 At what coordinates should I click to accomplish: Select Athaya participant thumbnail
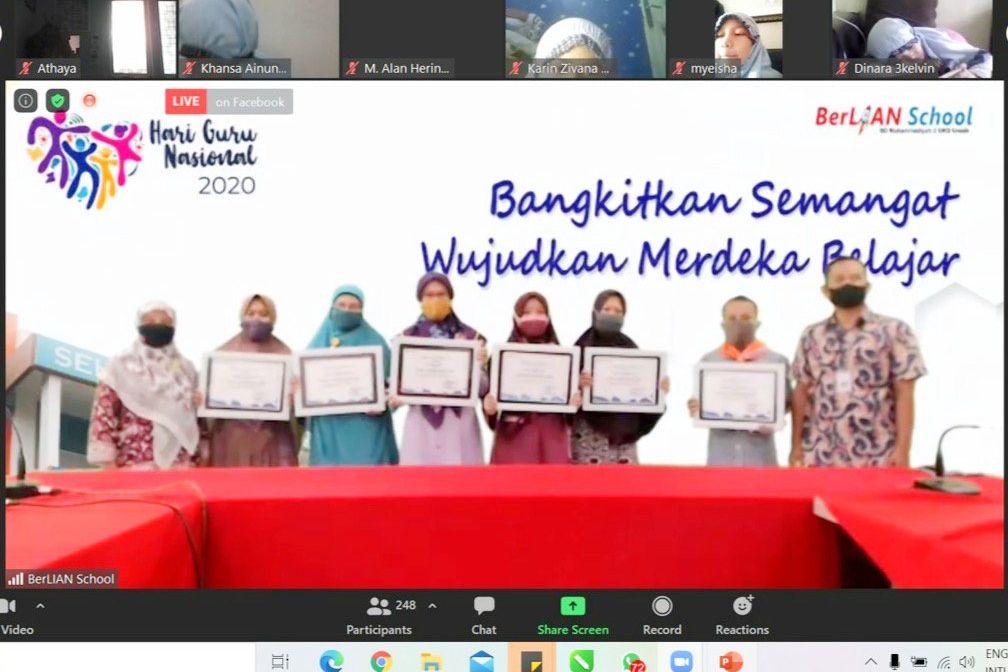click(x=96, y=39)
